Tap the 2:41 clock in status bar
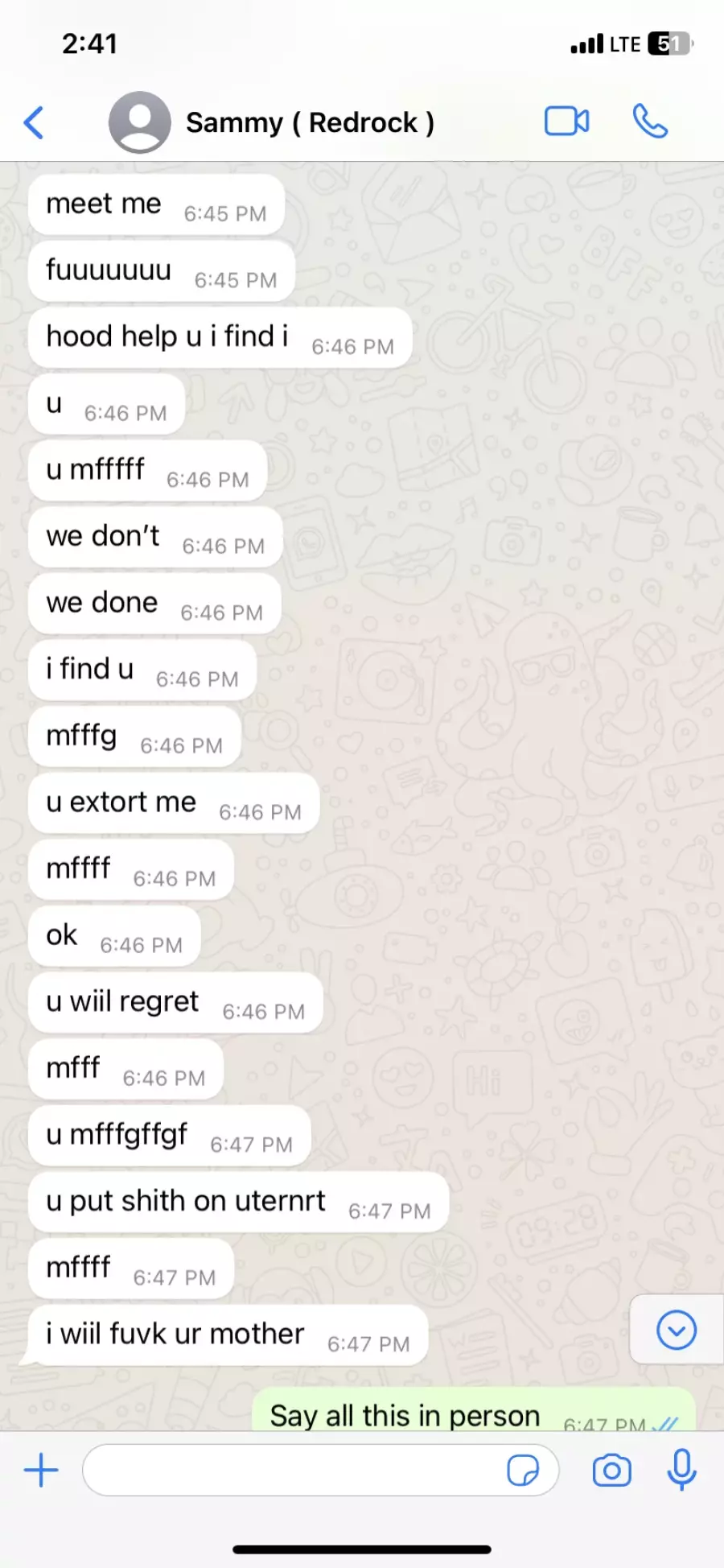 pos(90,43)
